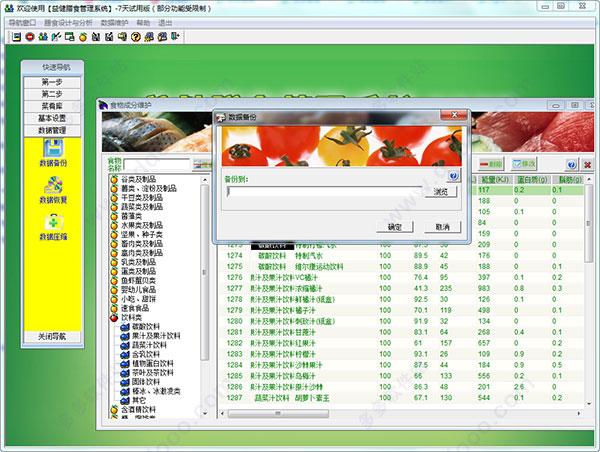This screenshot has height=452, width=600.
Task: Close the 数据备份 dialog
Action: click(455, 115)
